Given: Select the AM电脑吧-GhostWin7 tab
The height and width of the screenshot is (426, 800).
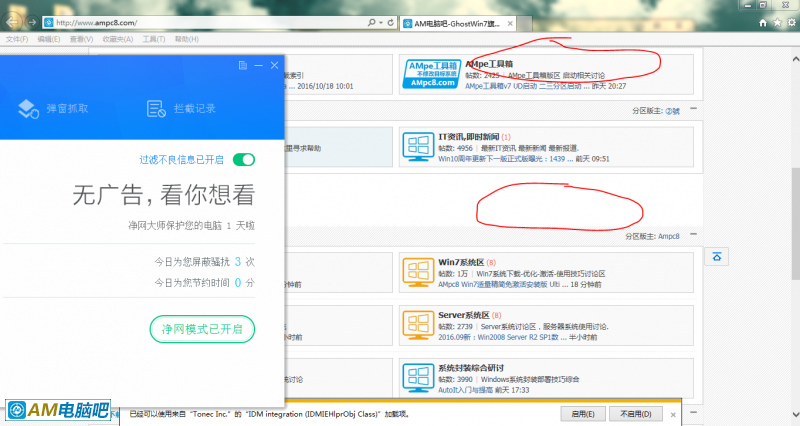Looking at the screenshot, I should tap(458, 23).
